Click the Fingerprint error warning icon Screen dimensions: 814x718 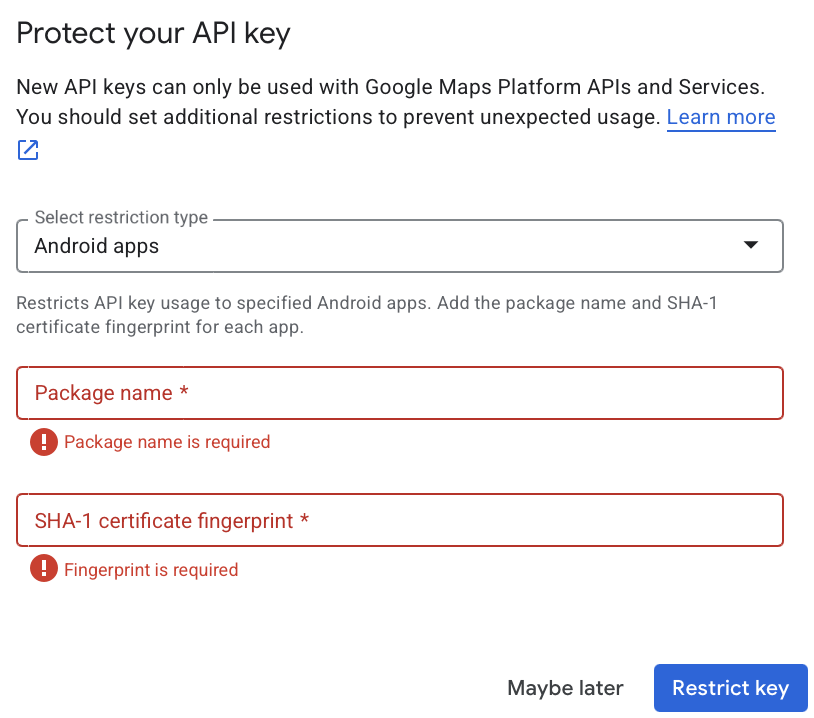[43, 570]
